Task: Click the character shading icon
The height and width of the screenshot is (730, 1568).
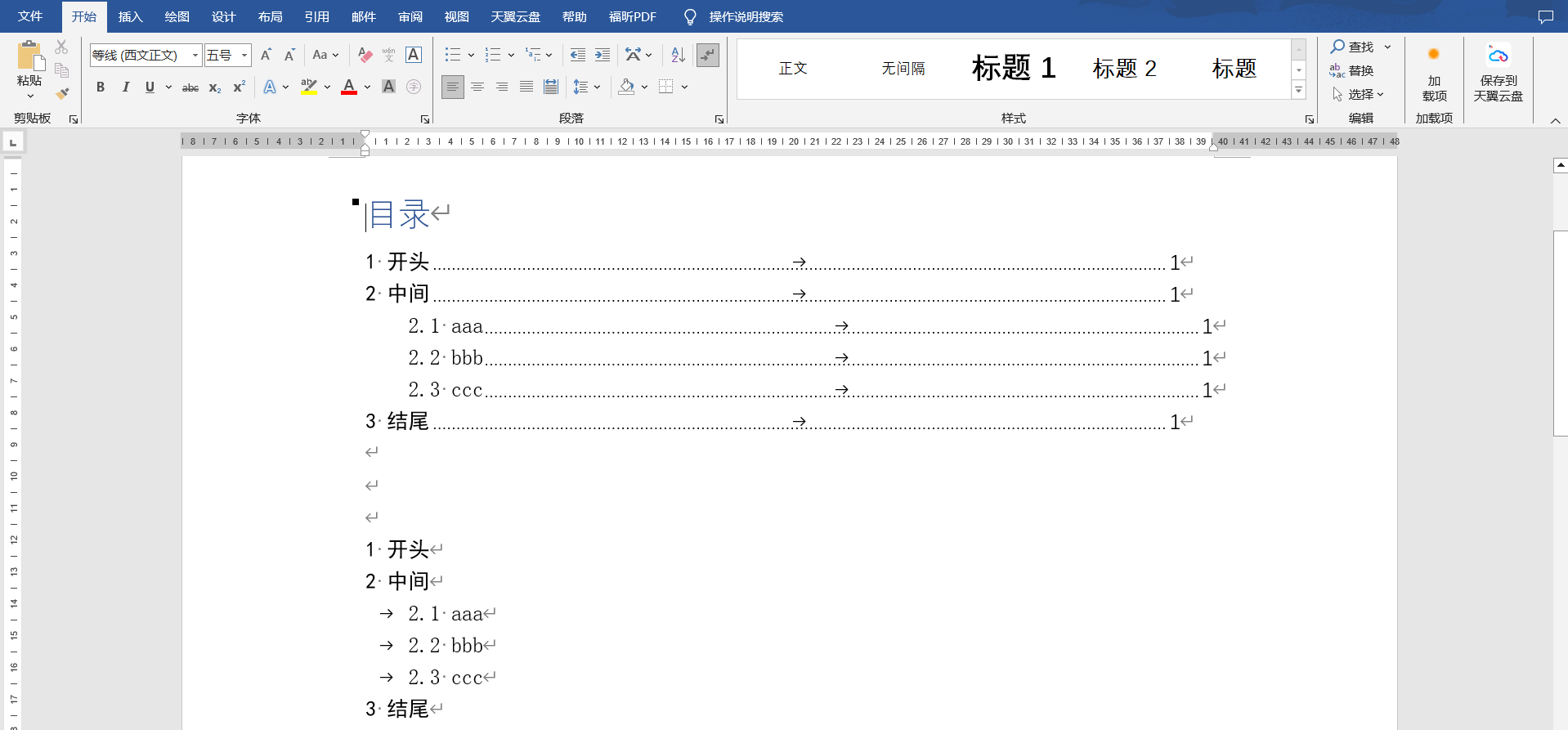Action: 389,87
